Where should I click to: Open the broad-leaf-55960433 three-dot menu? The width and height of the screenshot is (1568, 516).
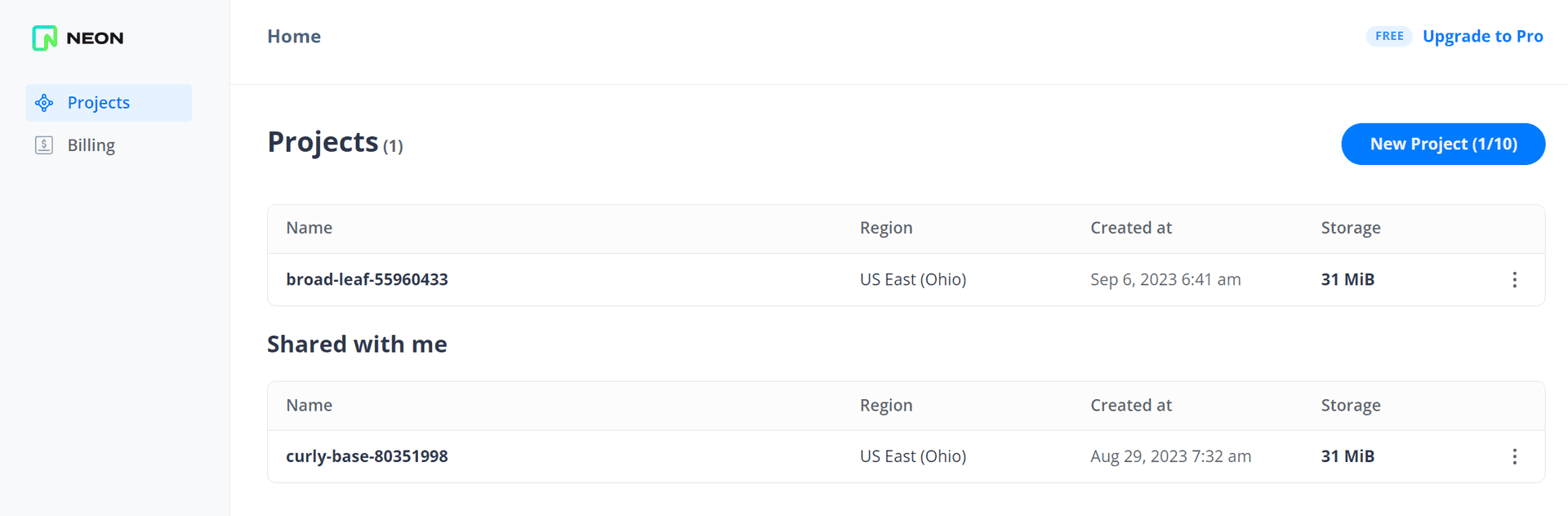(x=1514, y=280)
